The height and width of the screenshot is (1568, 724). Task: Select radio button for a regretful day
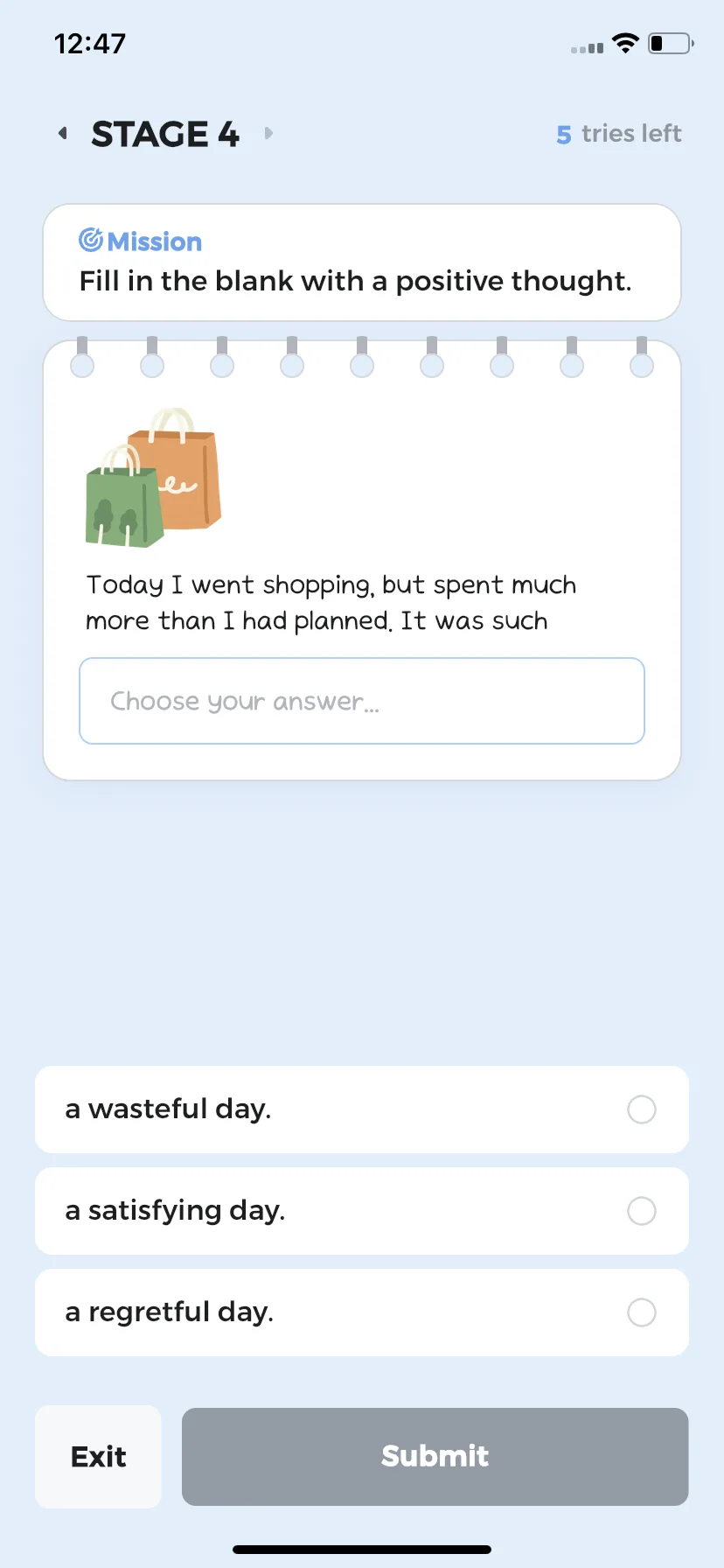[642, 1312]
